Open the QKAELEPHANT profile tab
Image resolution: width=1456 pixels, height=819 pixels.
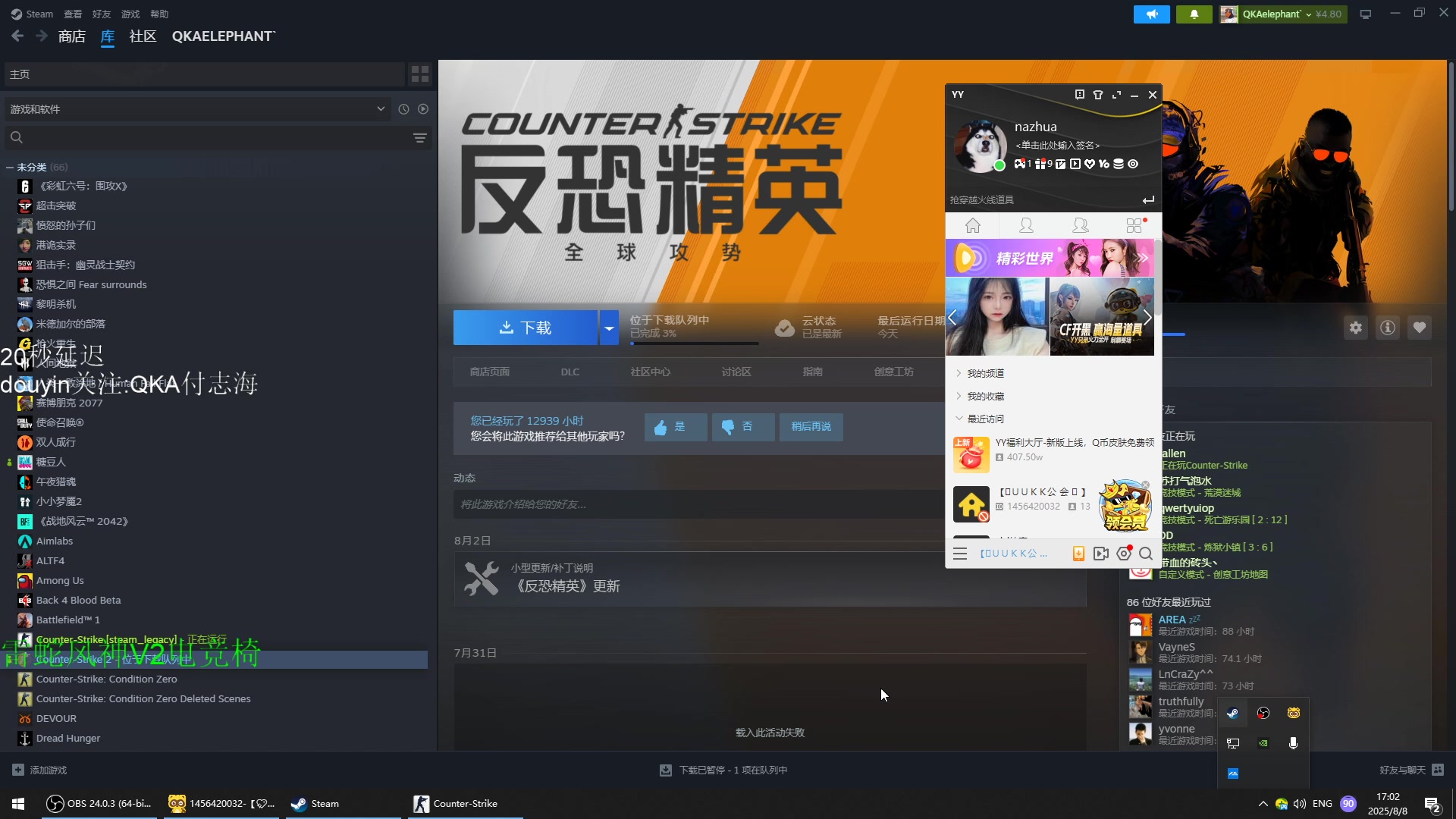224,36
